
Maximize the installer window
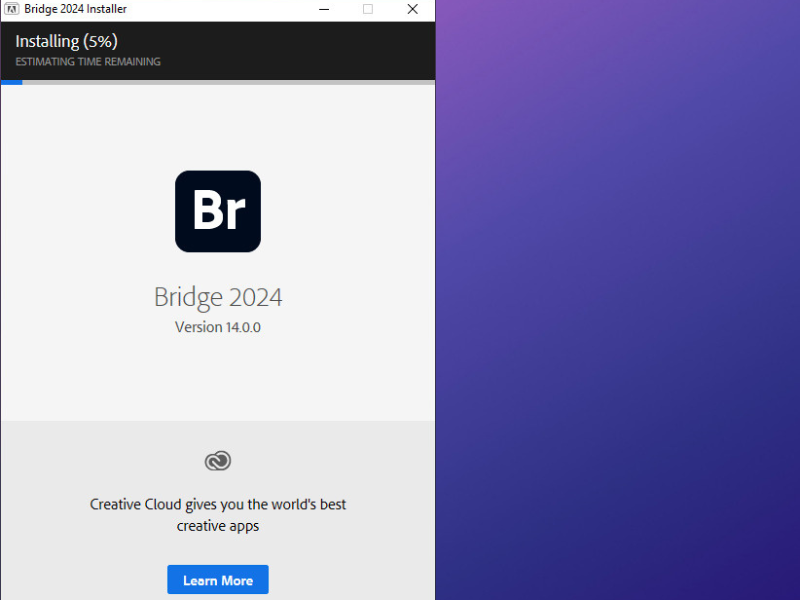367,9
